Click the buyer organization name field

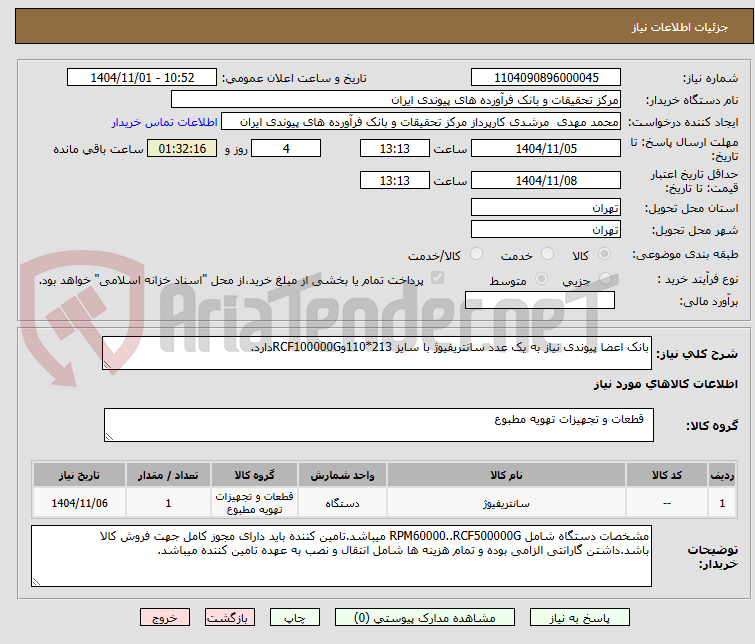tap(396, 100)
